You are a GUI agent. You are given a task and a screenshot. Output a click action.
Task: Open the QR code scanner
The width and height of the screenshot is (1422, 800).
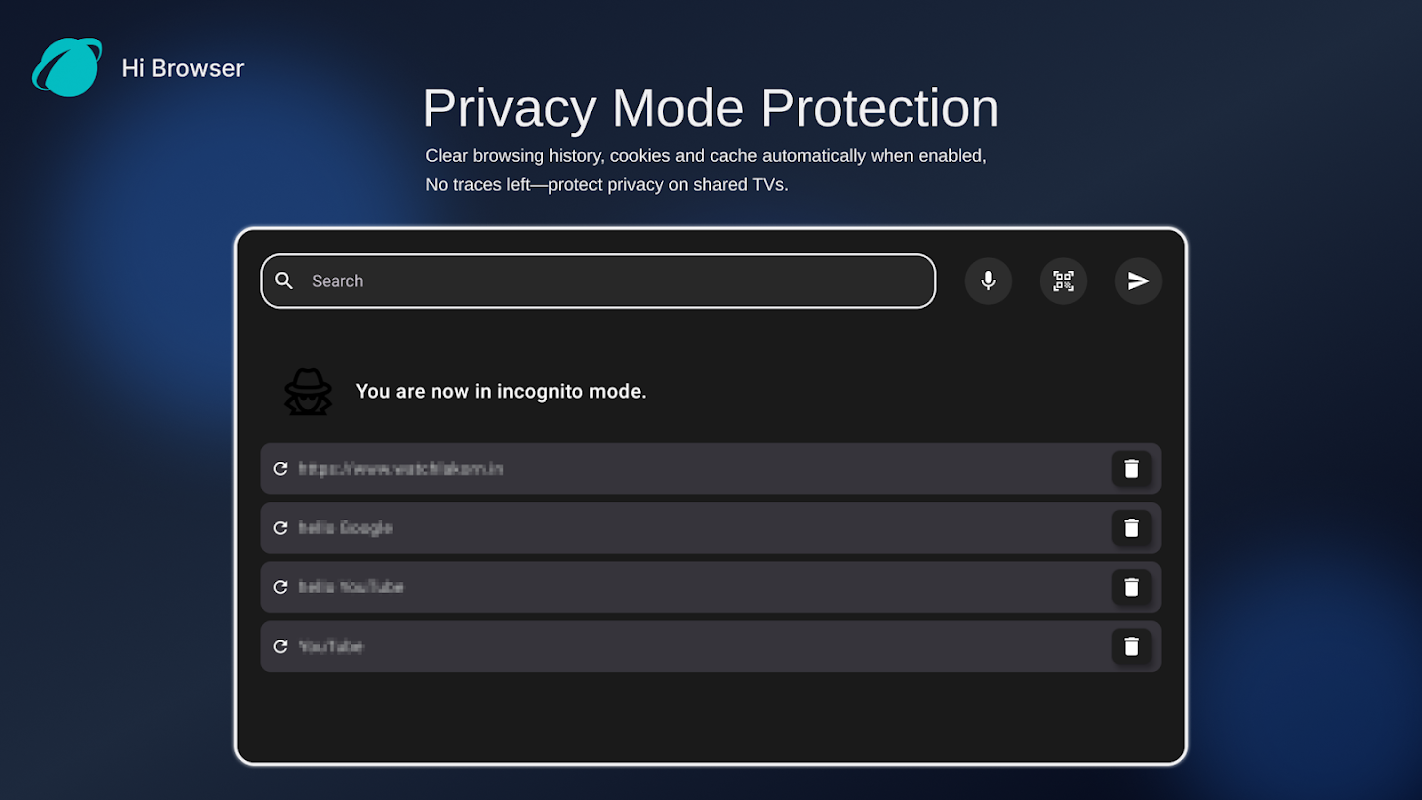[x=1063, y=281]
